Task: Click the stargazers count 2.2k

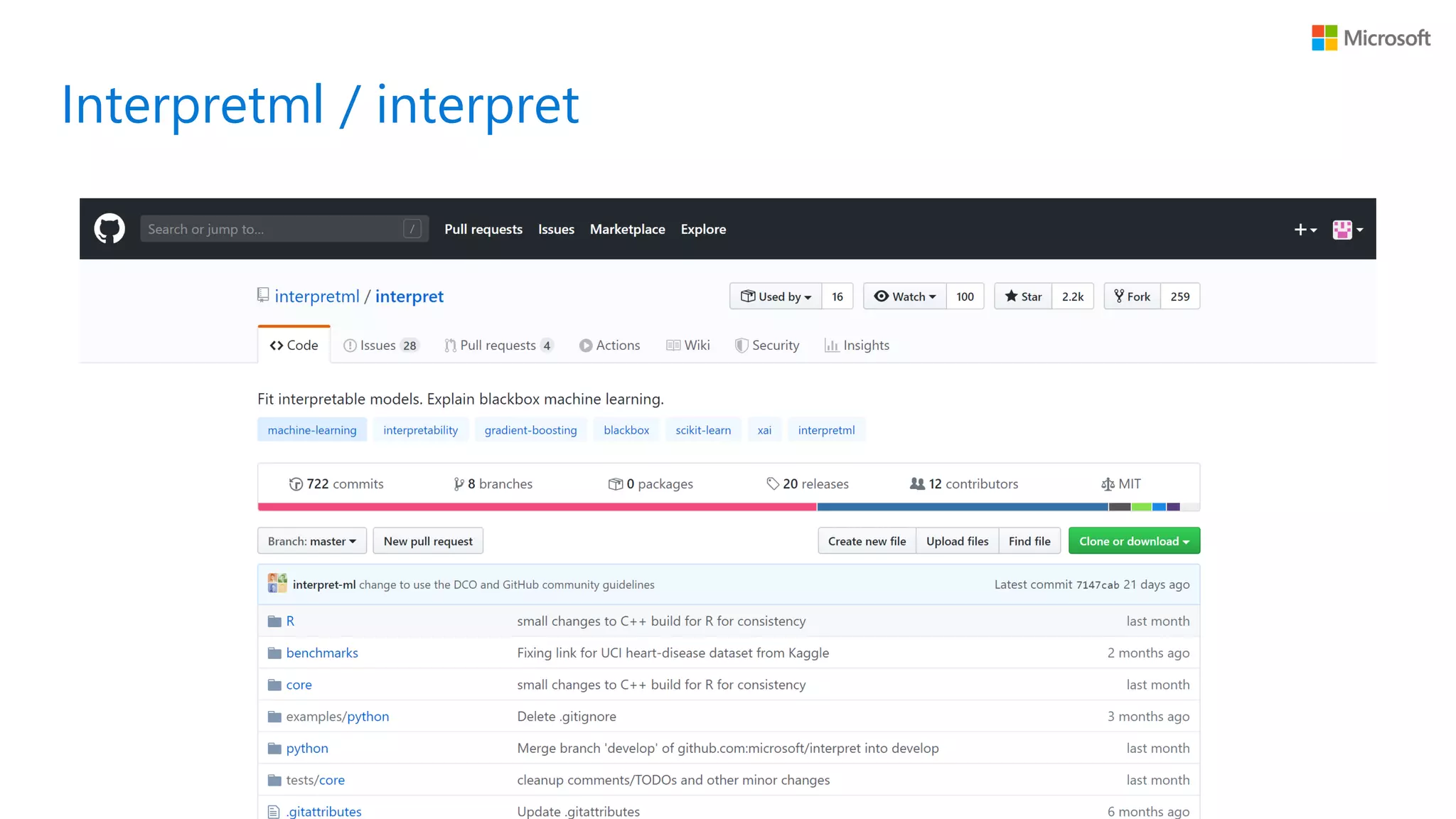Action: click(x=1073, y=296)
